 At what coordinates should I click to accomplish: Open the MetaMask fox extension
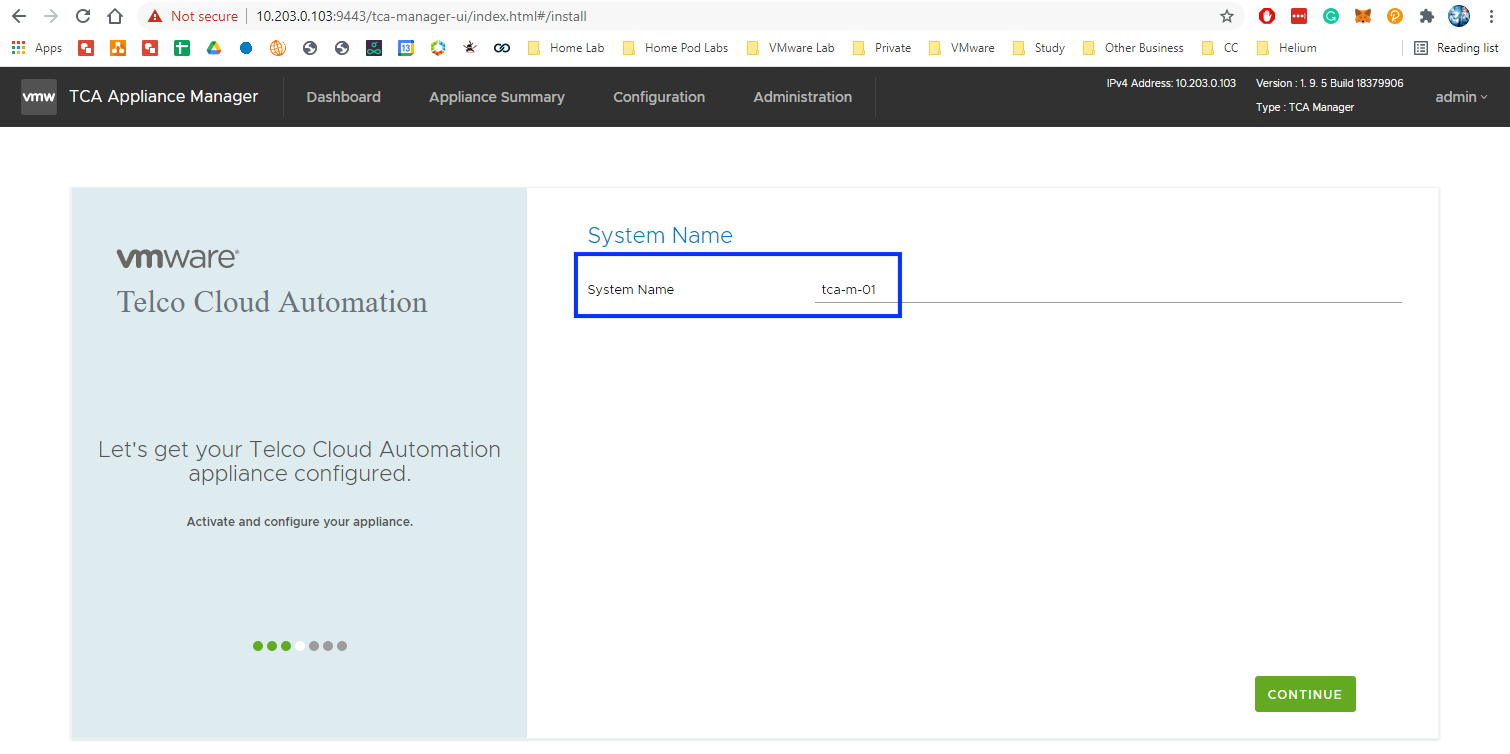1362,16
